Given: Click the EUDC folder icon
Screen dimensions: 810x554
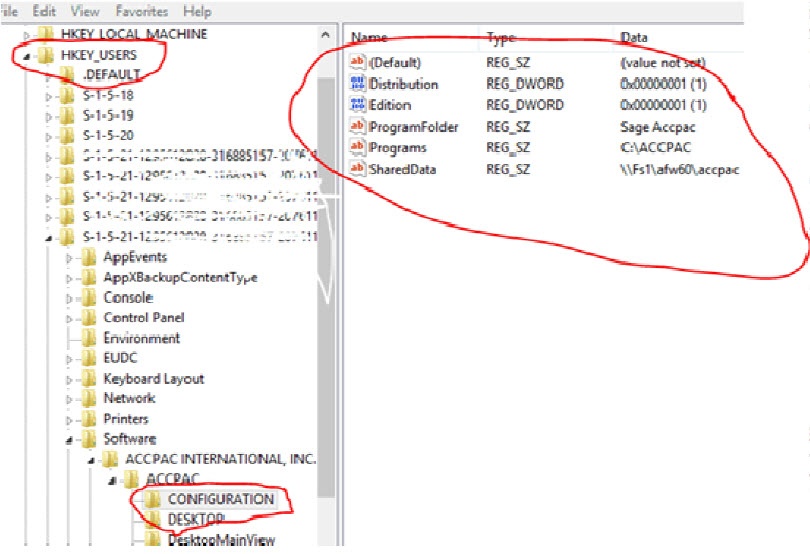Looking at the screenshot, I should [89, 358].
